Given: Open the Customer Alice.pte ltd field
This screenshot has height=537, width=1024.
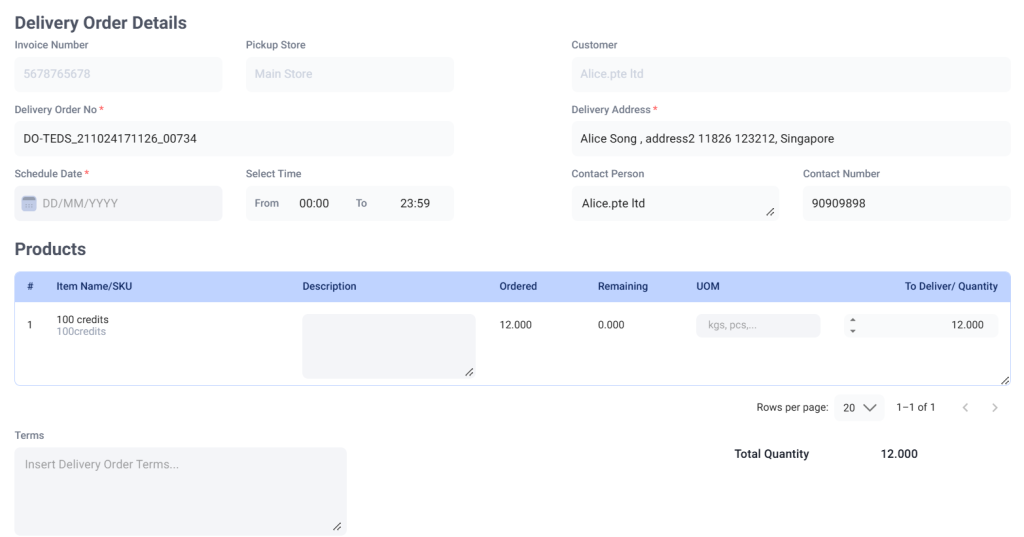Looking at the screenshot, I should (x=791, y=74).
